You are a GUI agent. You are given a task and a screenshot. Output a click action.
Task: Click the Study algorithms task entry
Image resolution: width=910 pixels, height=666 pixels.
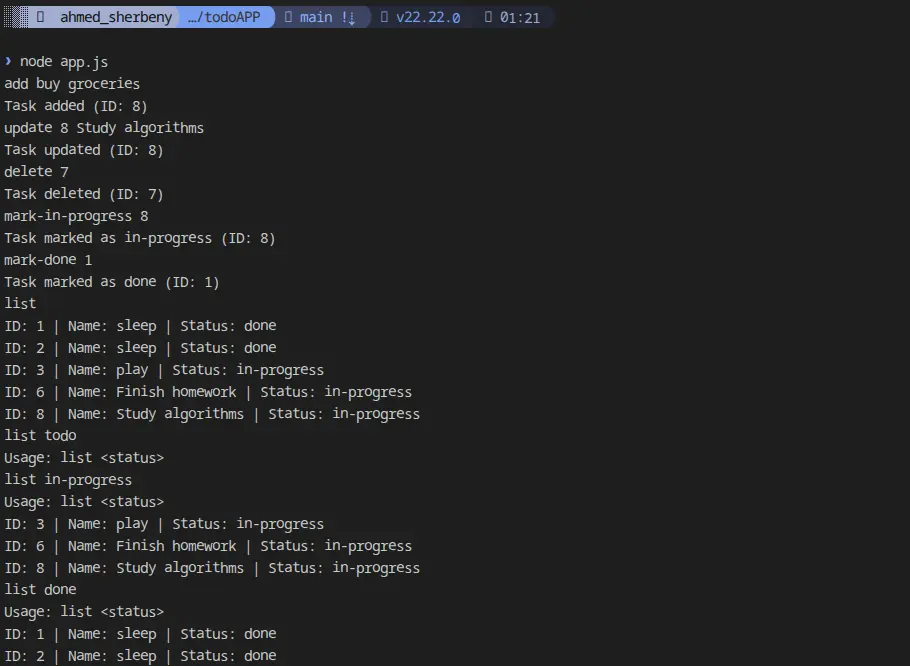click(212, 413)
